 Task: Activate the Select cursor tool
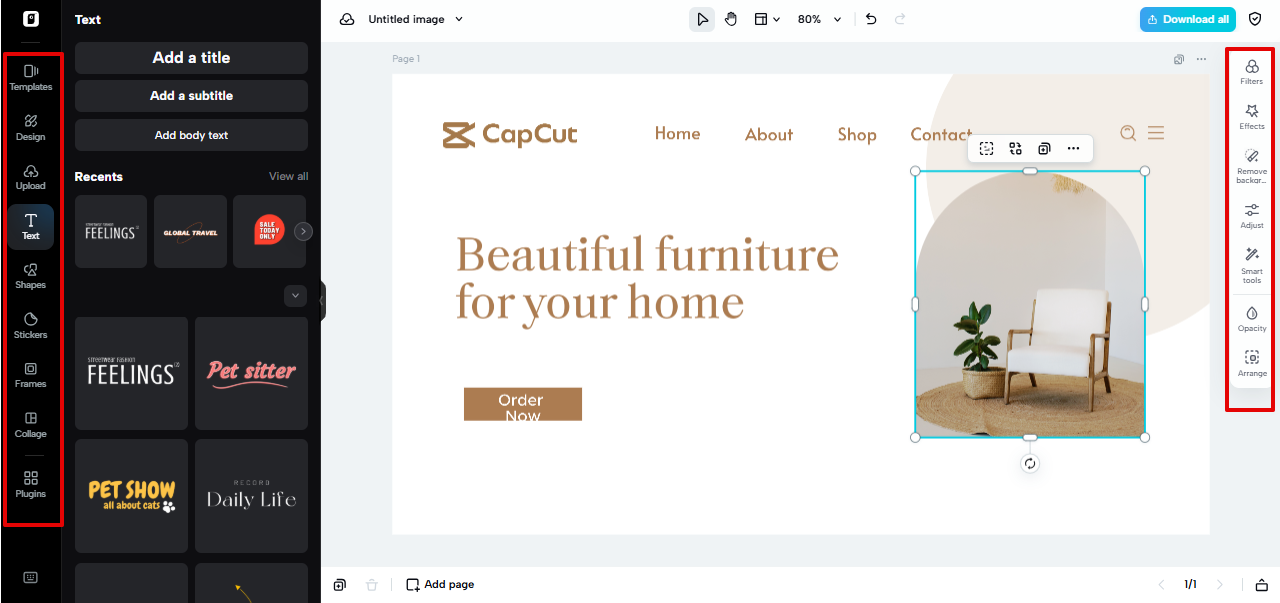coord(702,18)
